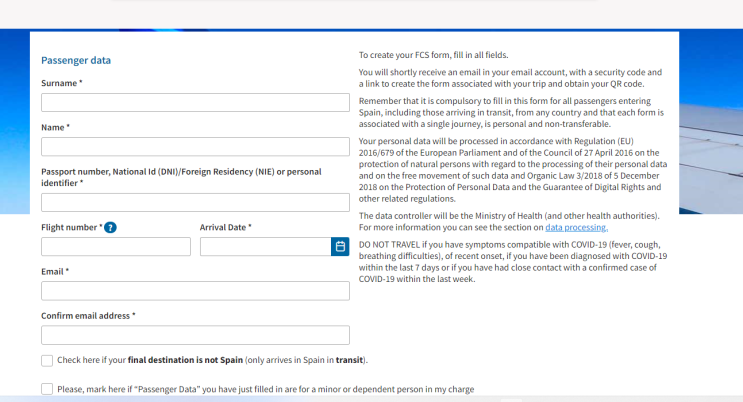
Task: Select the 'Email *' label
Action: coord(55,272)
